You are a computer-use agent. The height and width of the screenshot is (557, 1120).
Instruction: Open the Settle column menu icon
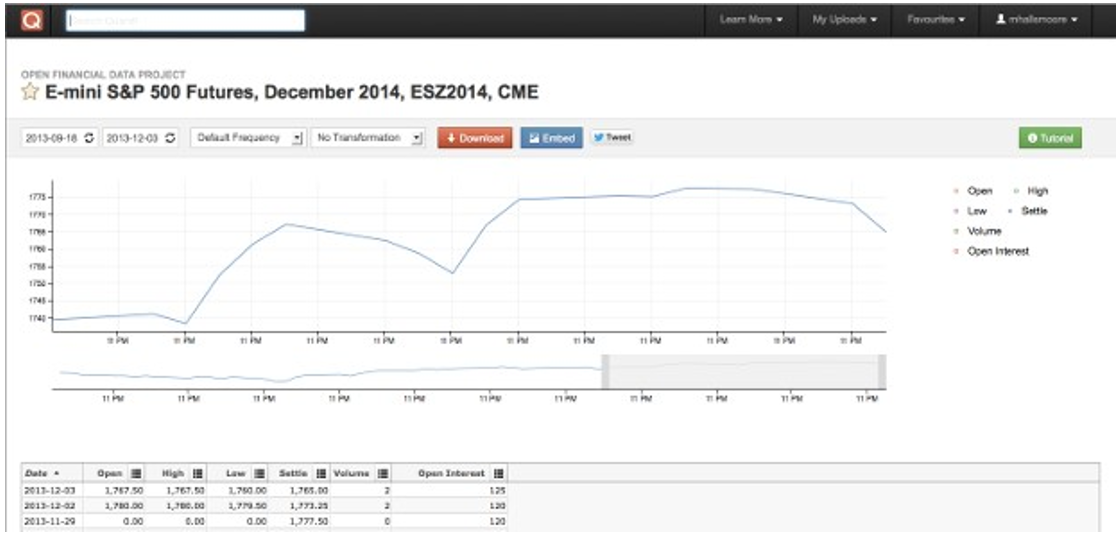click(321, 473)
